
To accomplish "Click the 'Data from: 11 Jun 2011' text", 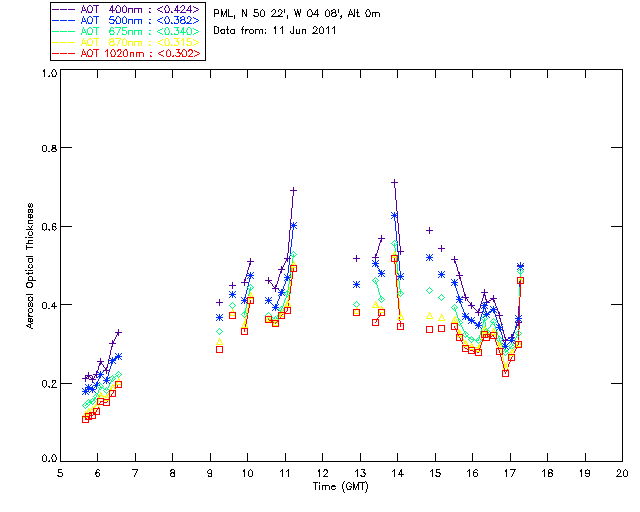I will click(274, 31).
